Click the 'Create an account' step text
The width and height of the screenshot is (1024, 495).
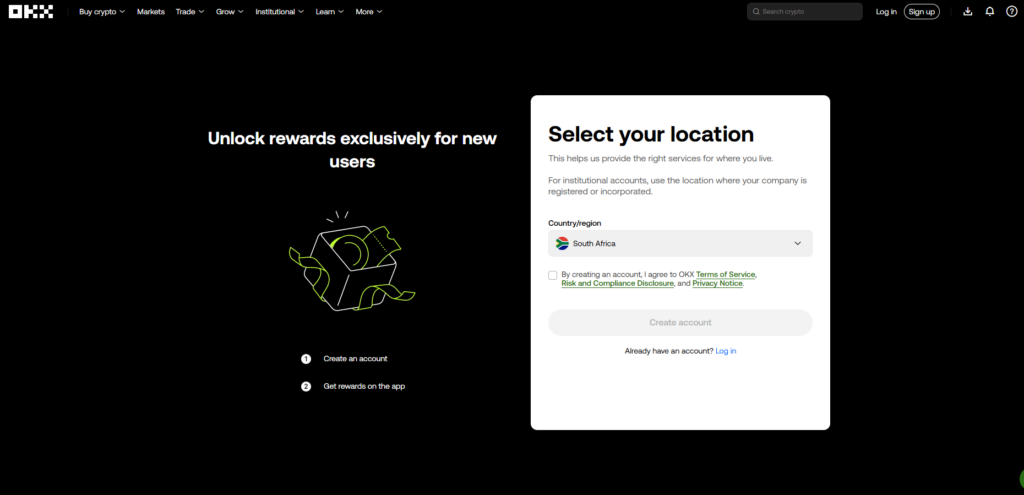click(x=355, y=359)
